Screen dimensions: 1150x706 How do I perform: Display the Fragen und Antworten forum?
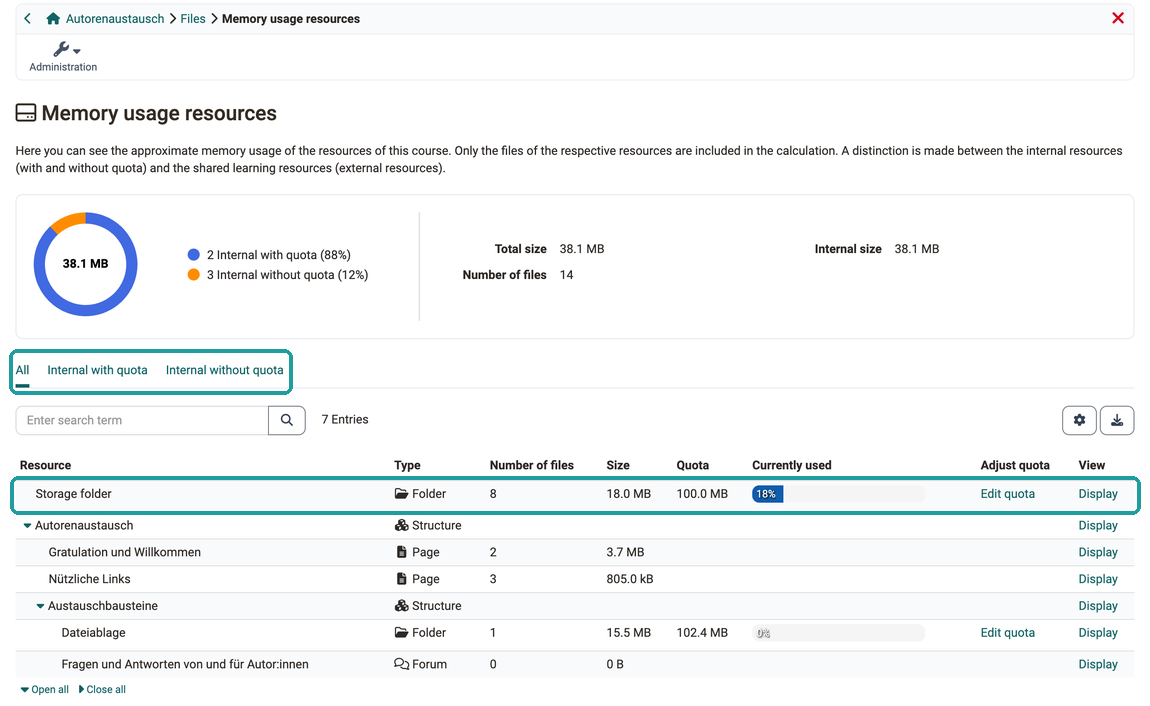tap(1098, 663)
